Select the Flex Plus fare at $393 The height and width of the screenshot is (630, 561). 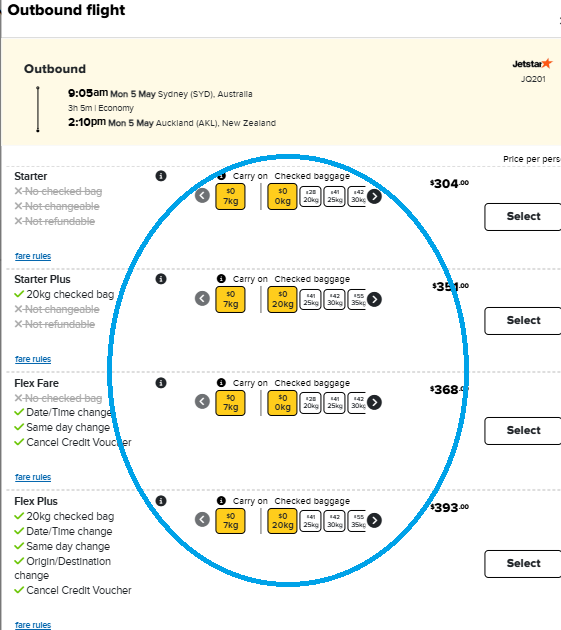(523, 564)
